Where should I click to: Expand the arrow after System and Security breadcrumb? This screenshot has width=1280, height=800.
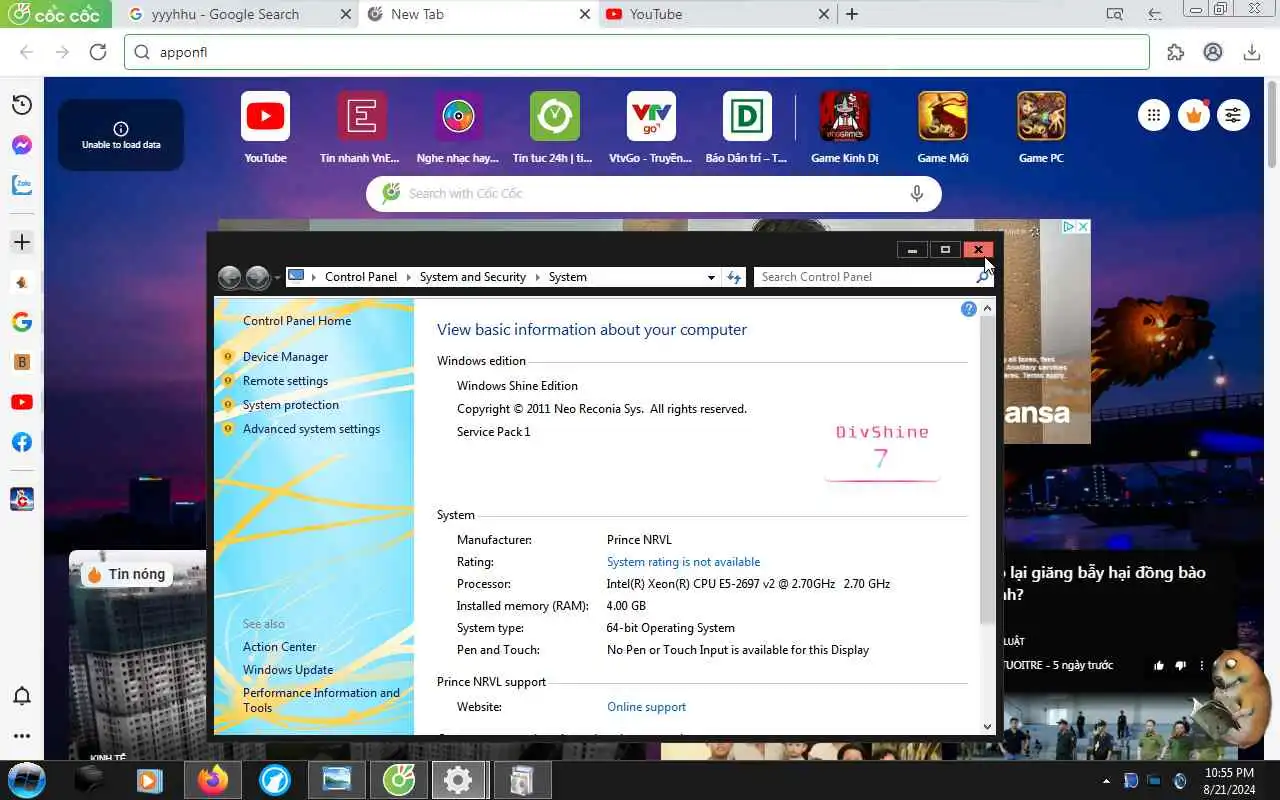[x=537, y=277]
